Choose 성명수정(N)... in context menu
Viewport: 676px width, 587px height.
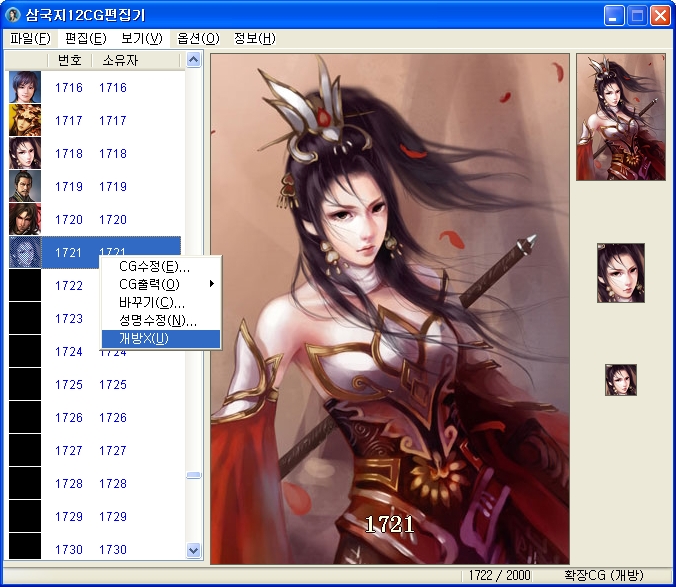(161, 321)
